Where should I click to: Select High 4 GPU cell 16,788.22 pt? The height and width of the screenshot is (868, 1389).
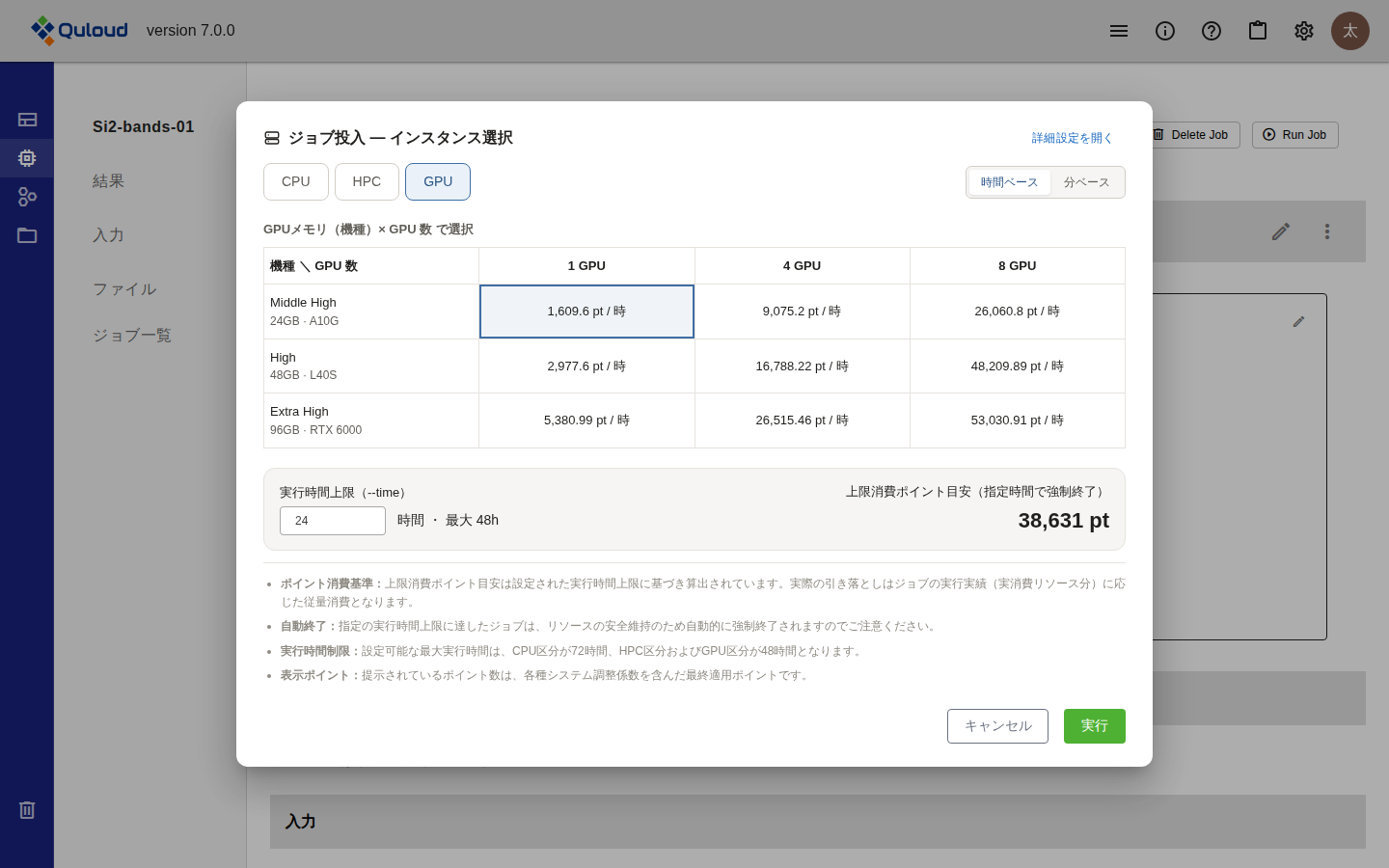tap(802, 366)
